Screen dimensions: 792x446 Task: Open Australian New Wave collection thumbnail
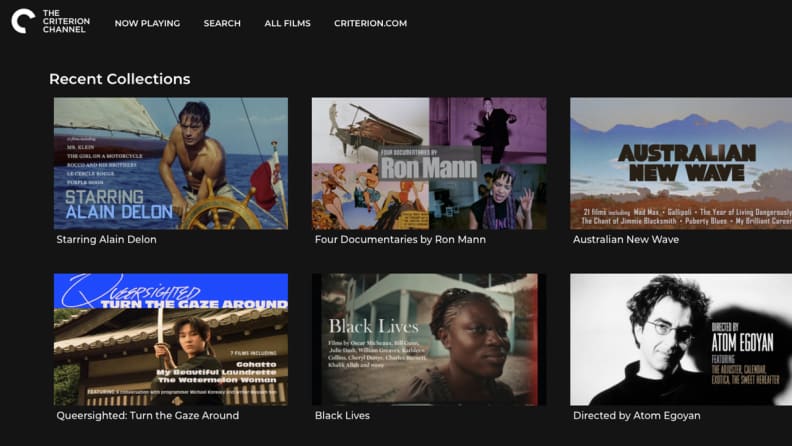[x=681, y=163]
